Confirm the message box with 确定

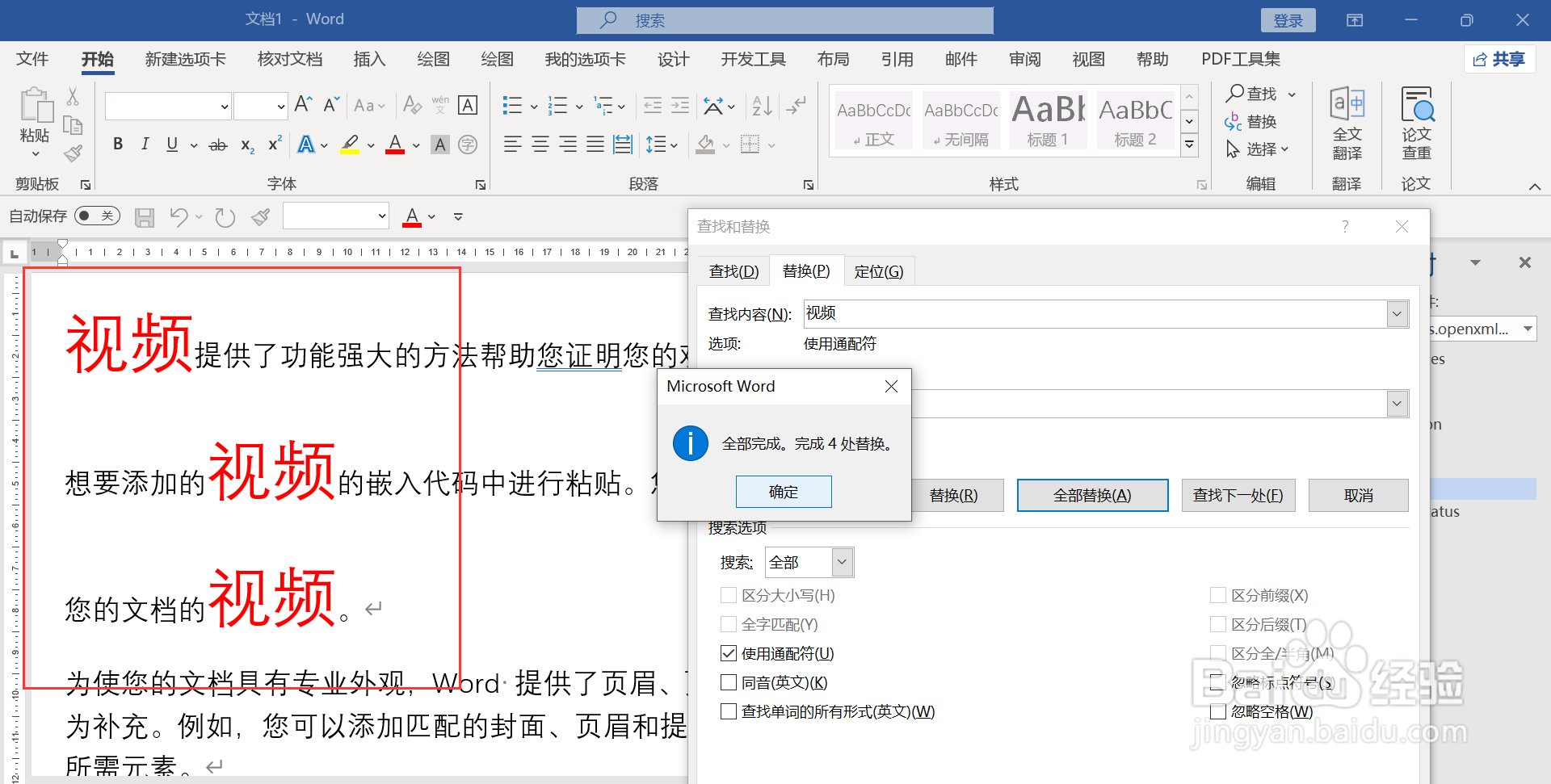(784, 492)
